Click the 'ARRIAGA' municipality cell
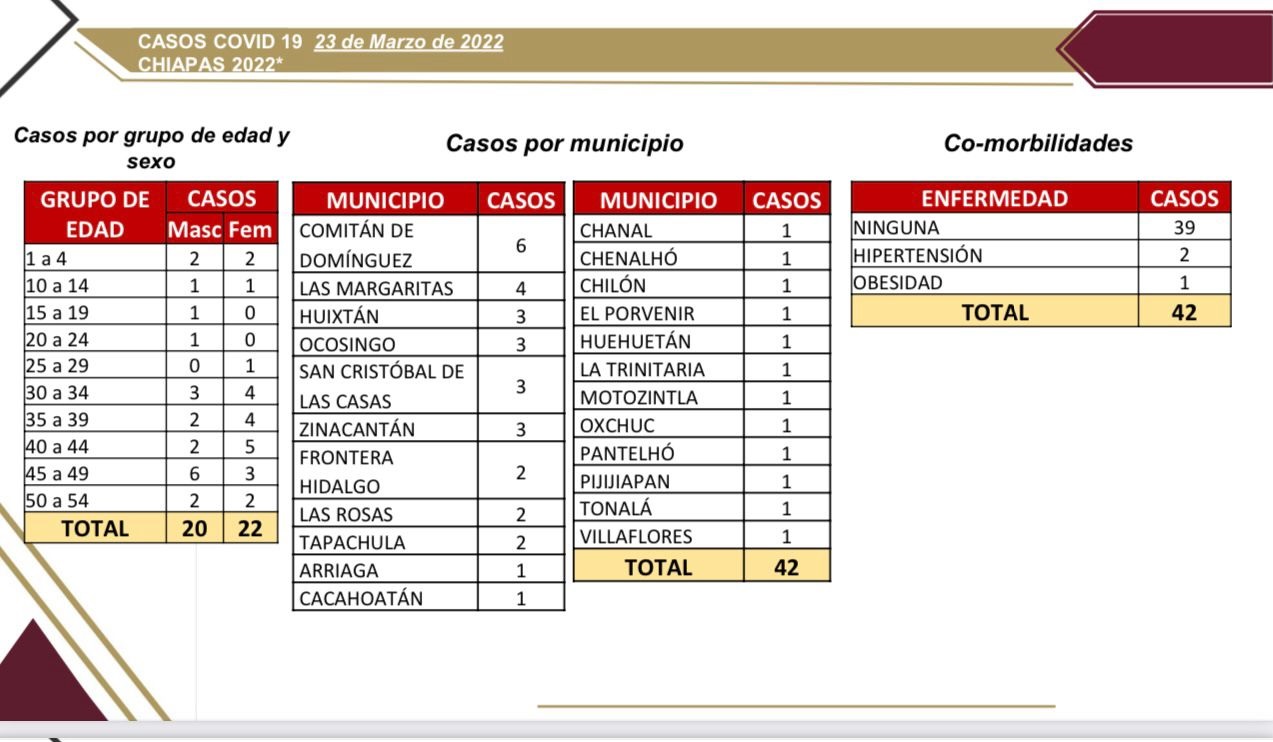This screenshot has width=1273, height=742. click(385, 570)
